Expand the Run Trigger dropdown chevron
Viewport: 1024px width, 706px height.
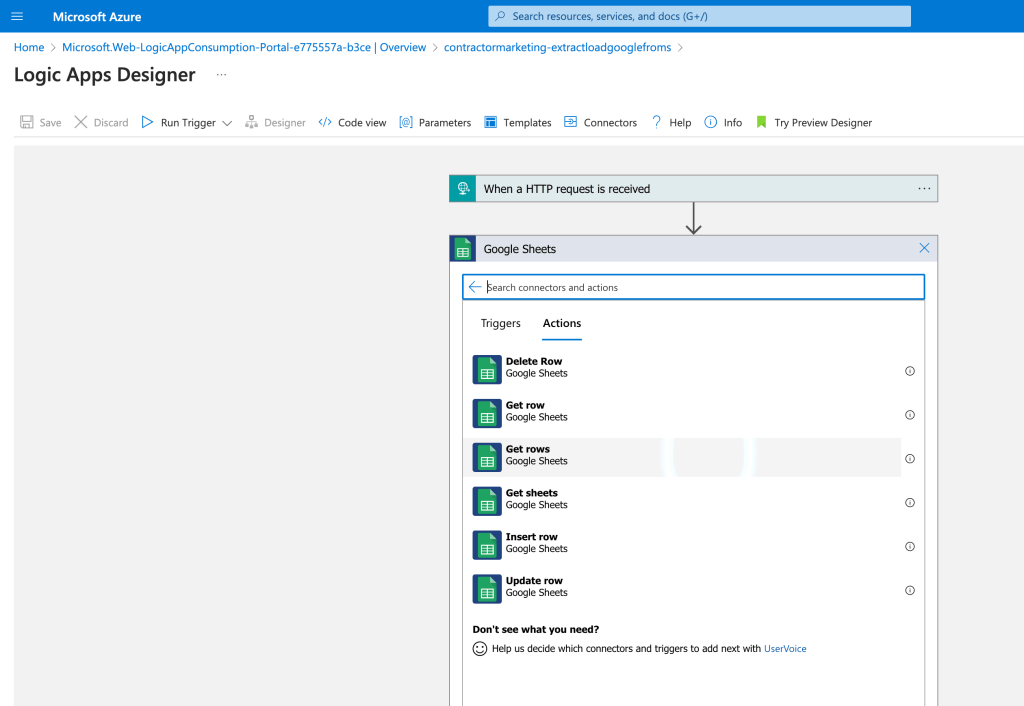tap(227, 123)
